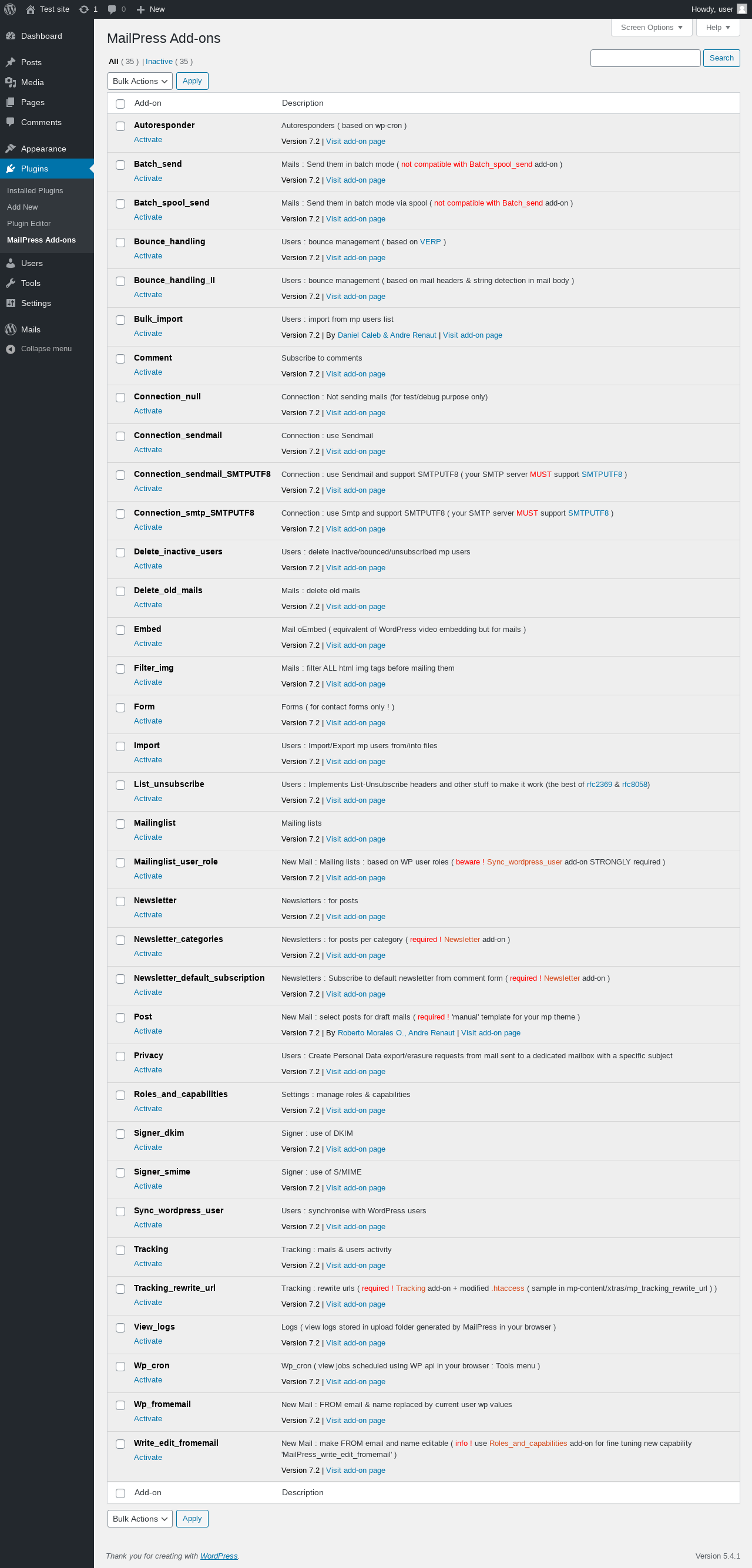The height and width of the screenshot is (1568, 752).
Task: Open the rfc8058 link
Action: tap(634, 785)
